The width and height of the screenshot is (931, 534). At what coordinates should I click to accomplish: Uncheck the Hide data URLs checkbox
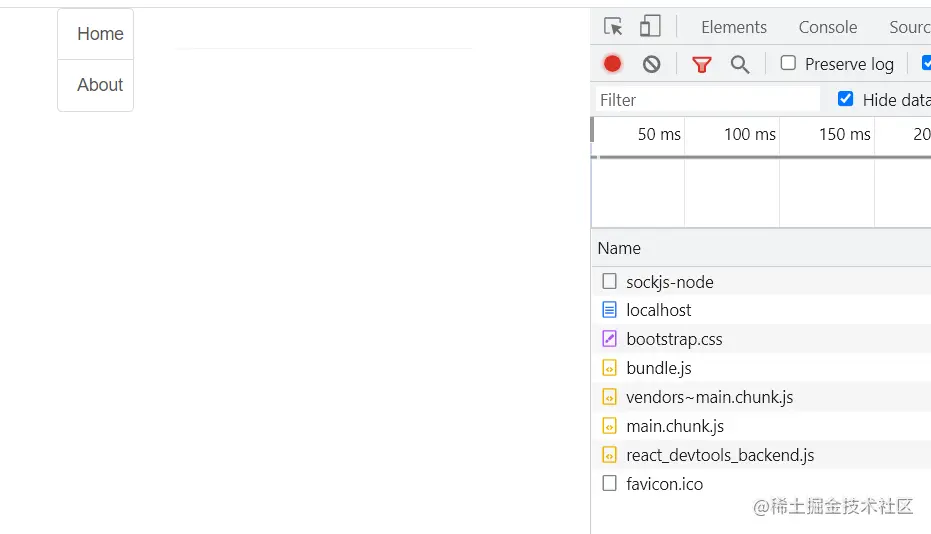click(x=846, y=99)
